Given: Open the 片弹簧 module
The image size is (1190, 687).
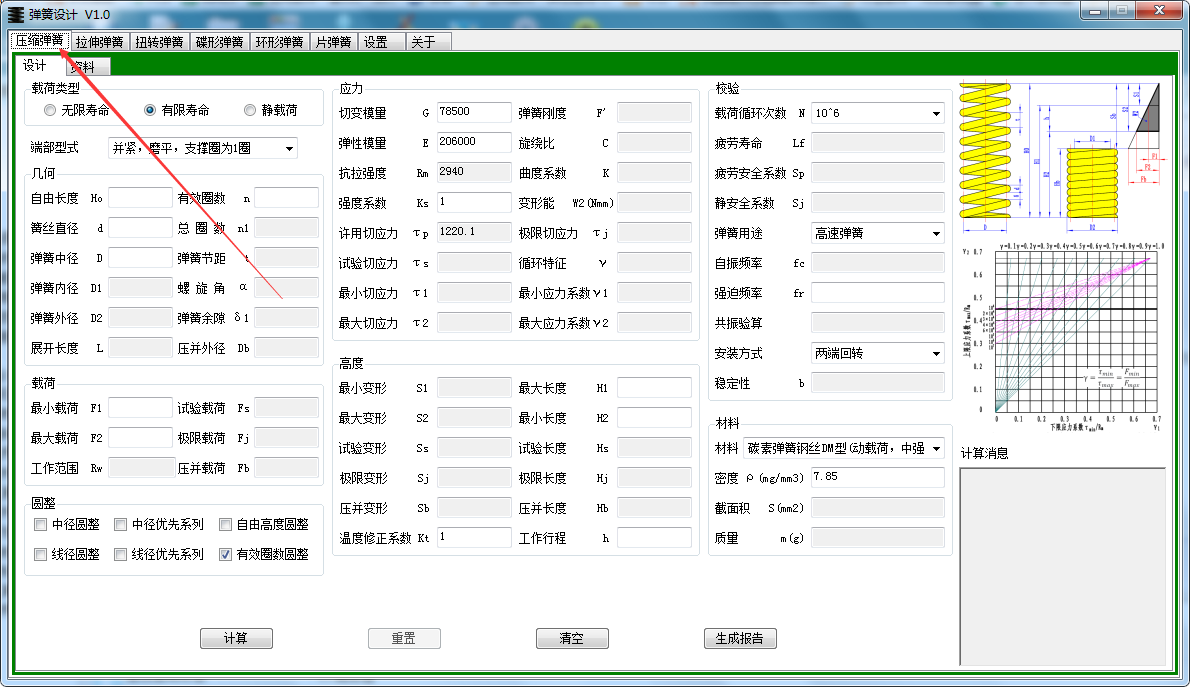Looking at the screenshot, I should click(x=333, y=42).
